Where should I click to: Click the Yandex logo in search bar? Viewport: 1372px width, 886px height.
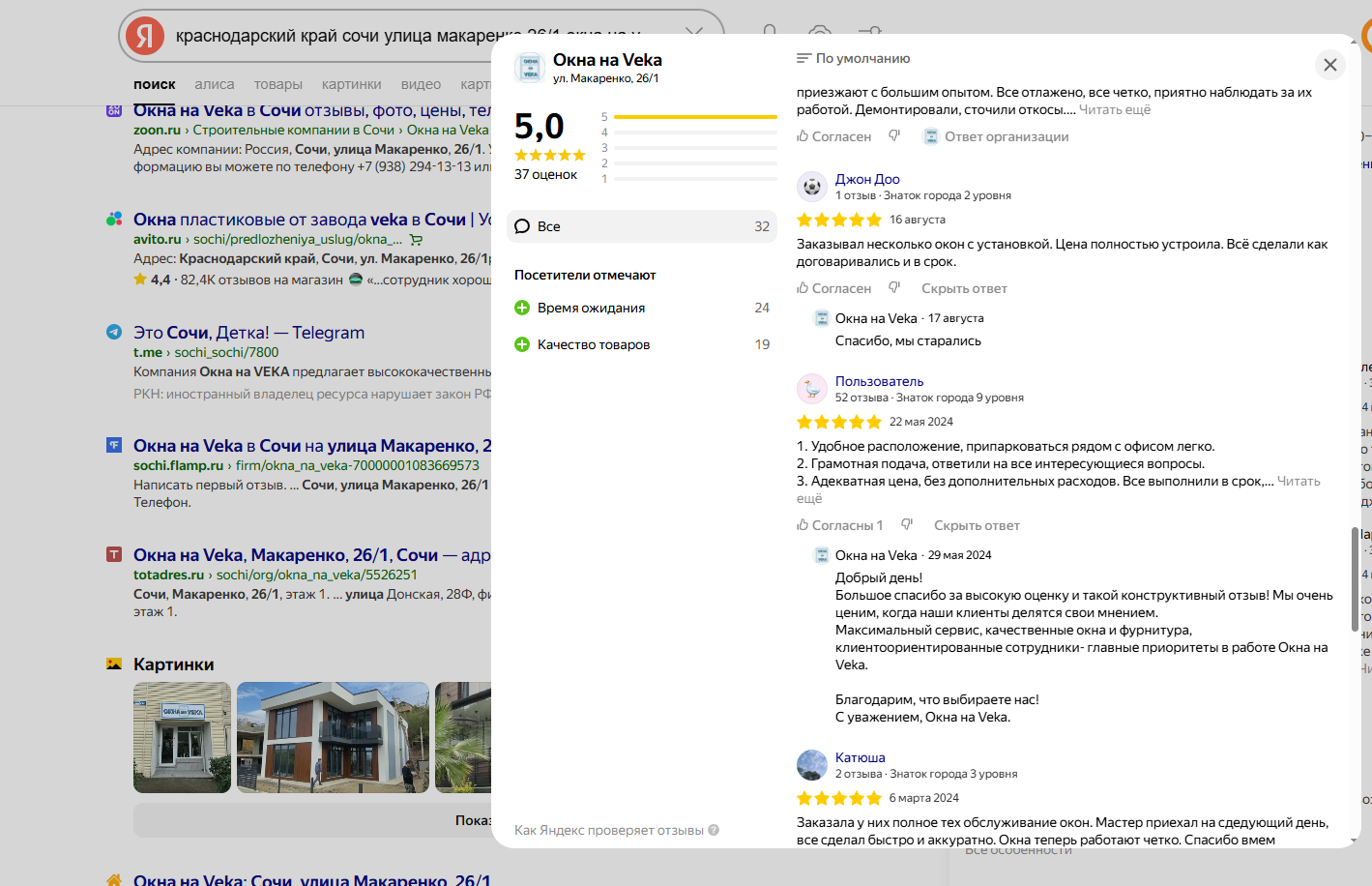(x=145, y=36)
